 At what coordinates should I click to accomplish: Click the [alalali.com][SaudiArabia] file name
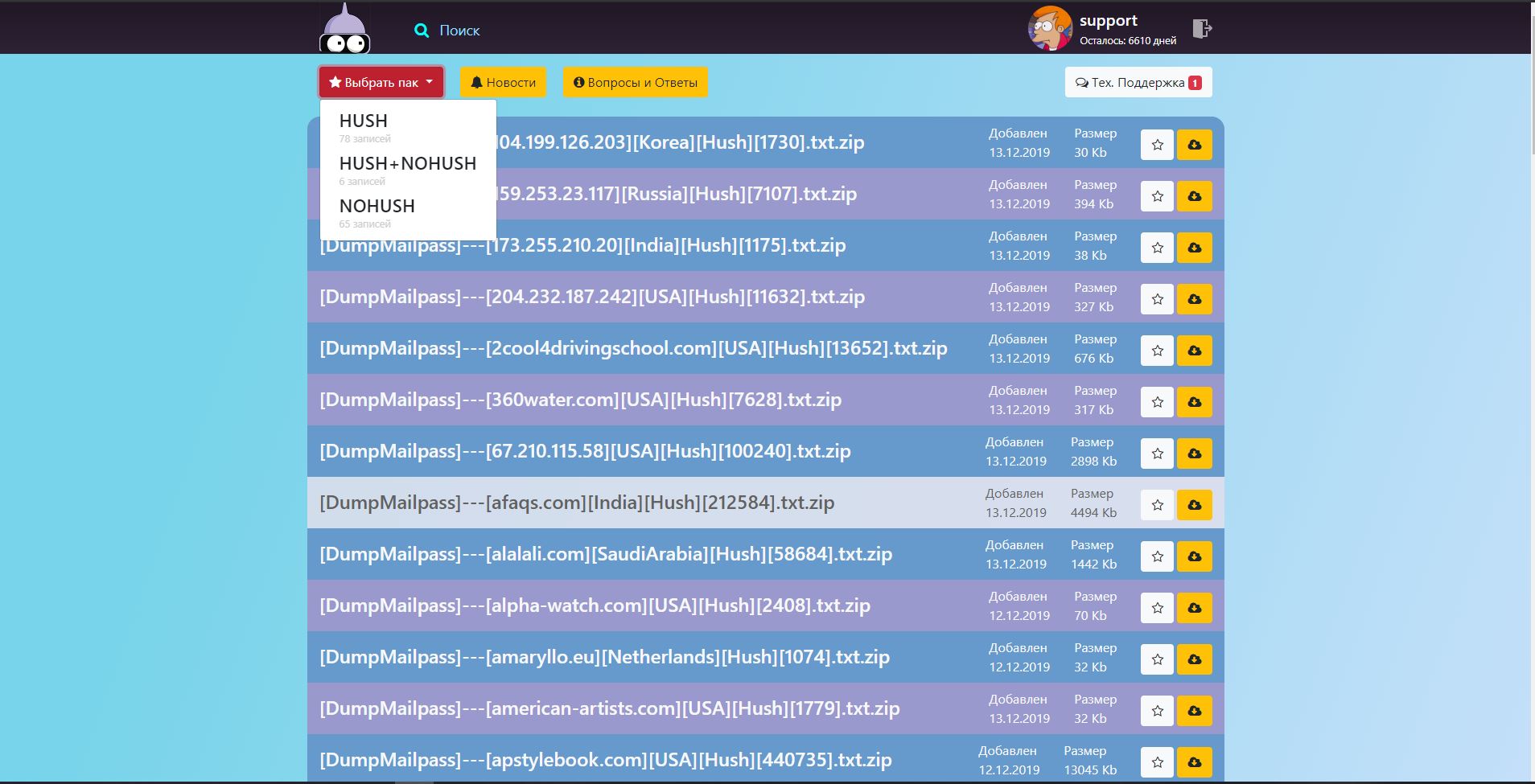(606, 554)
